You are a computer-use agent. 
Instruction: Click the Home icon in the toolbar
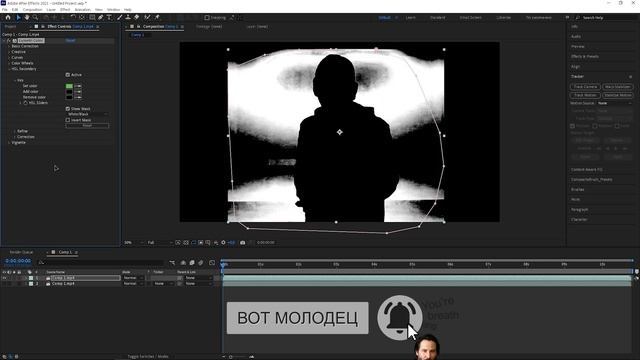point(8,18)
